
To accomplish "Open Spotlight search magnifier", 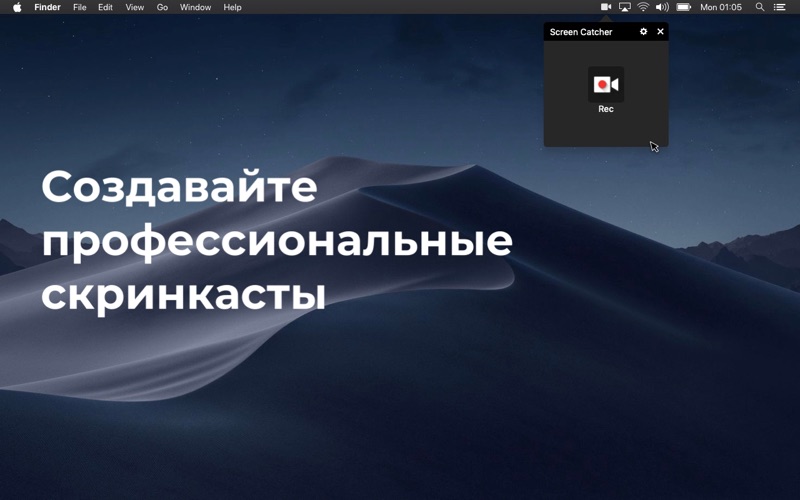I will [760, 7].
